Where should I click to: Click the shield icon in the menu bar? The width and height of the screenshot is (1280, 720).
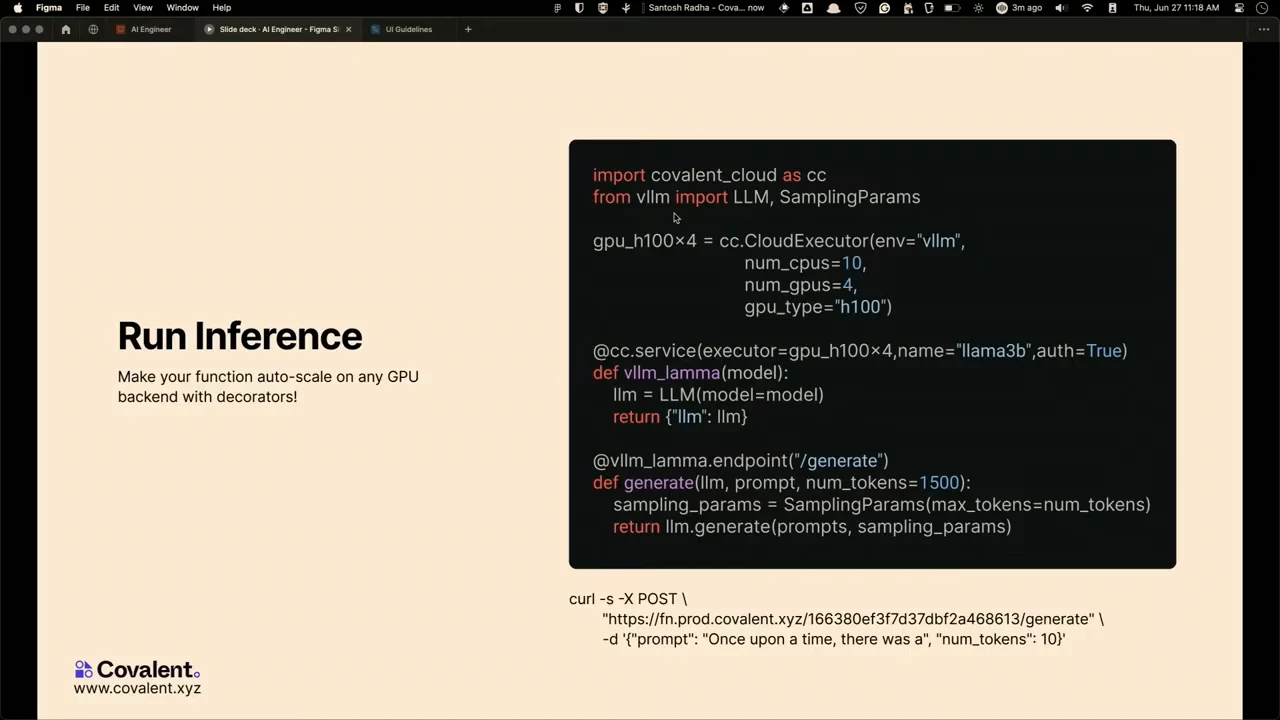click(579, 8)
